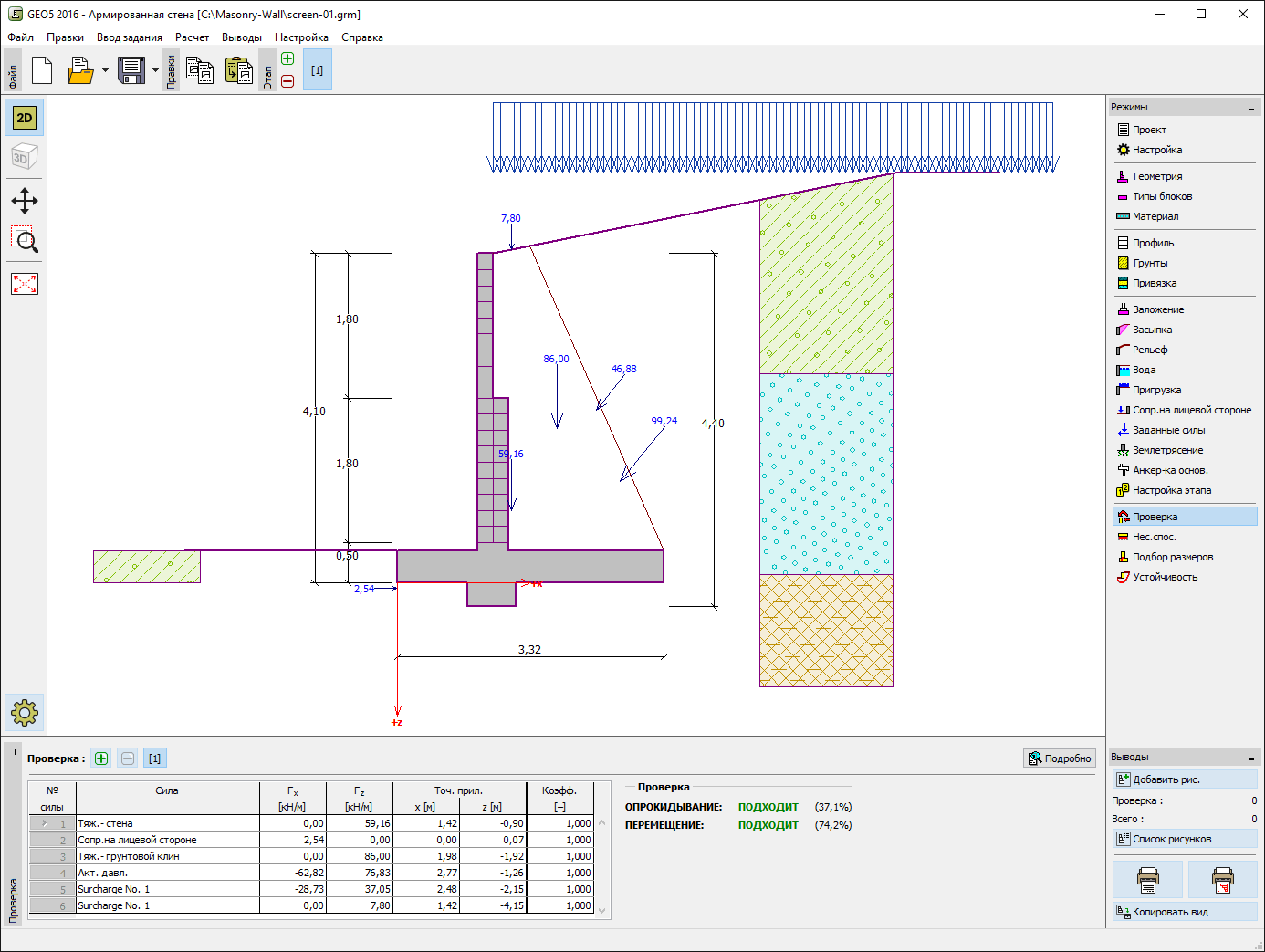
Task: Open the Расчет menu
Action: point(192,37)
